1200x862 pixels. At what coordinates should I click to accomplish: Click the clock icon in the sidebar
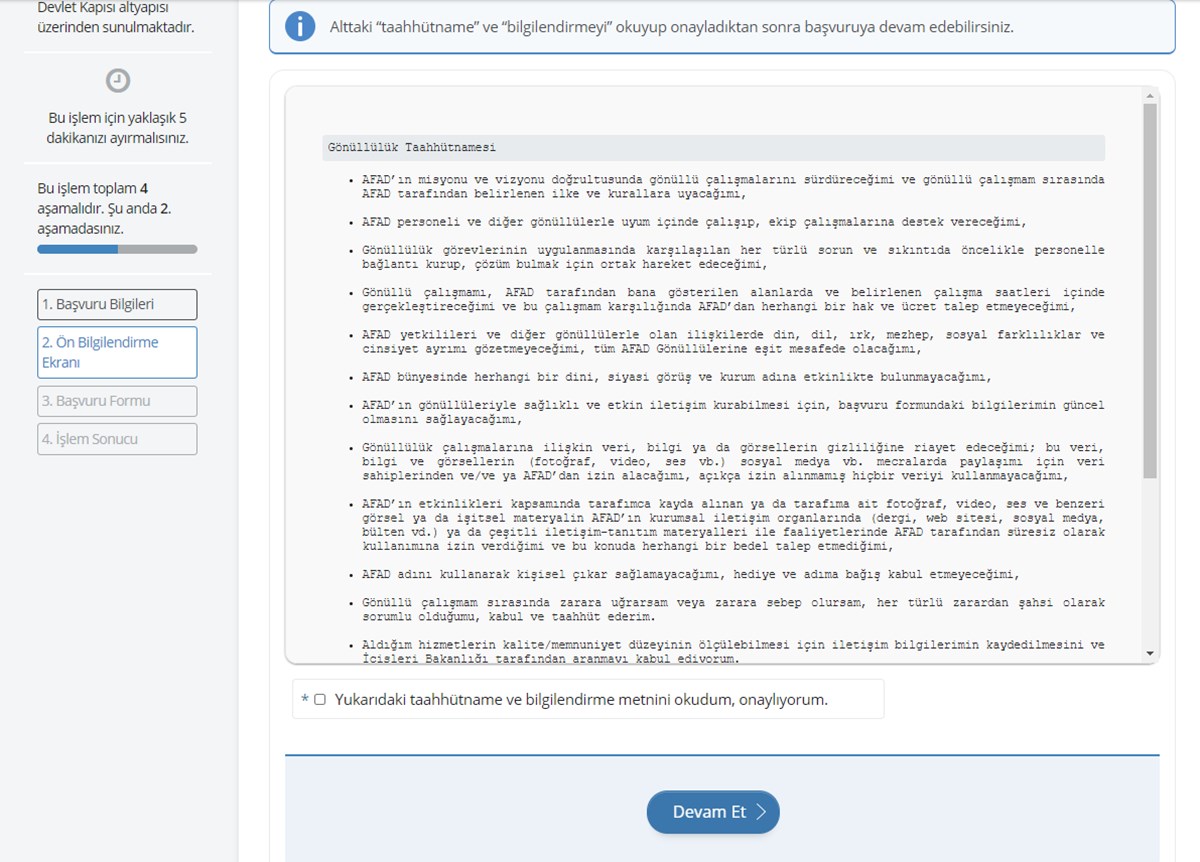[118, 81]
